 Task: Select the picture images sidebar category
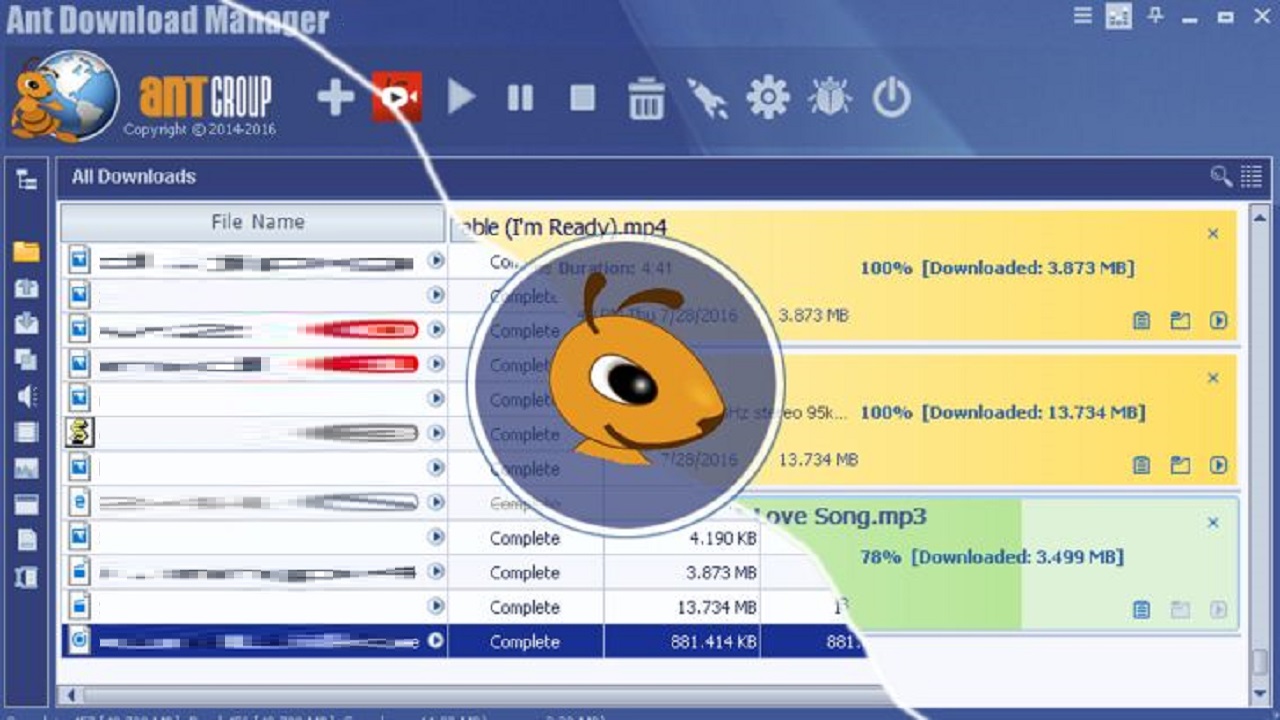point(27,468)
